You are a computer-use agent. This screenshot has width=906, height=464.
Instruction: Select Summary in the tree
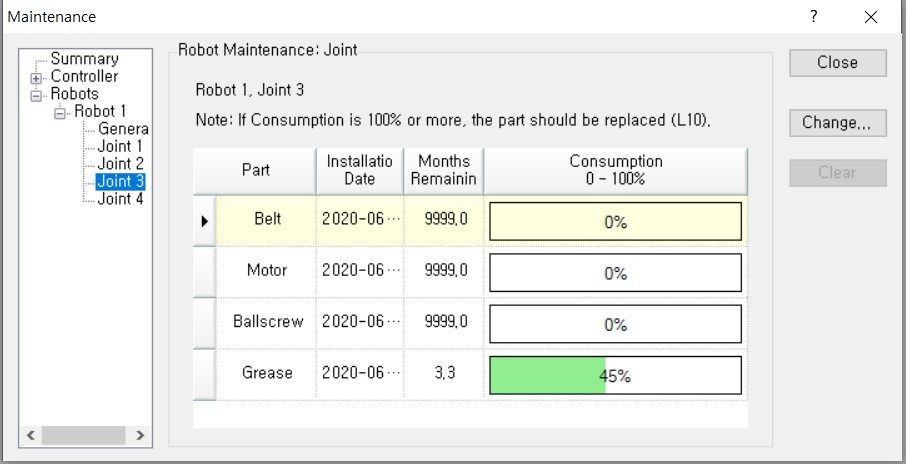click(x=84, y=59)
